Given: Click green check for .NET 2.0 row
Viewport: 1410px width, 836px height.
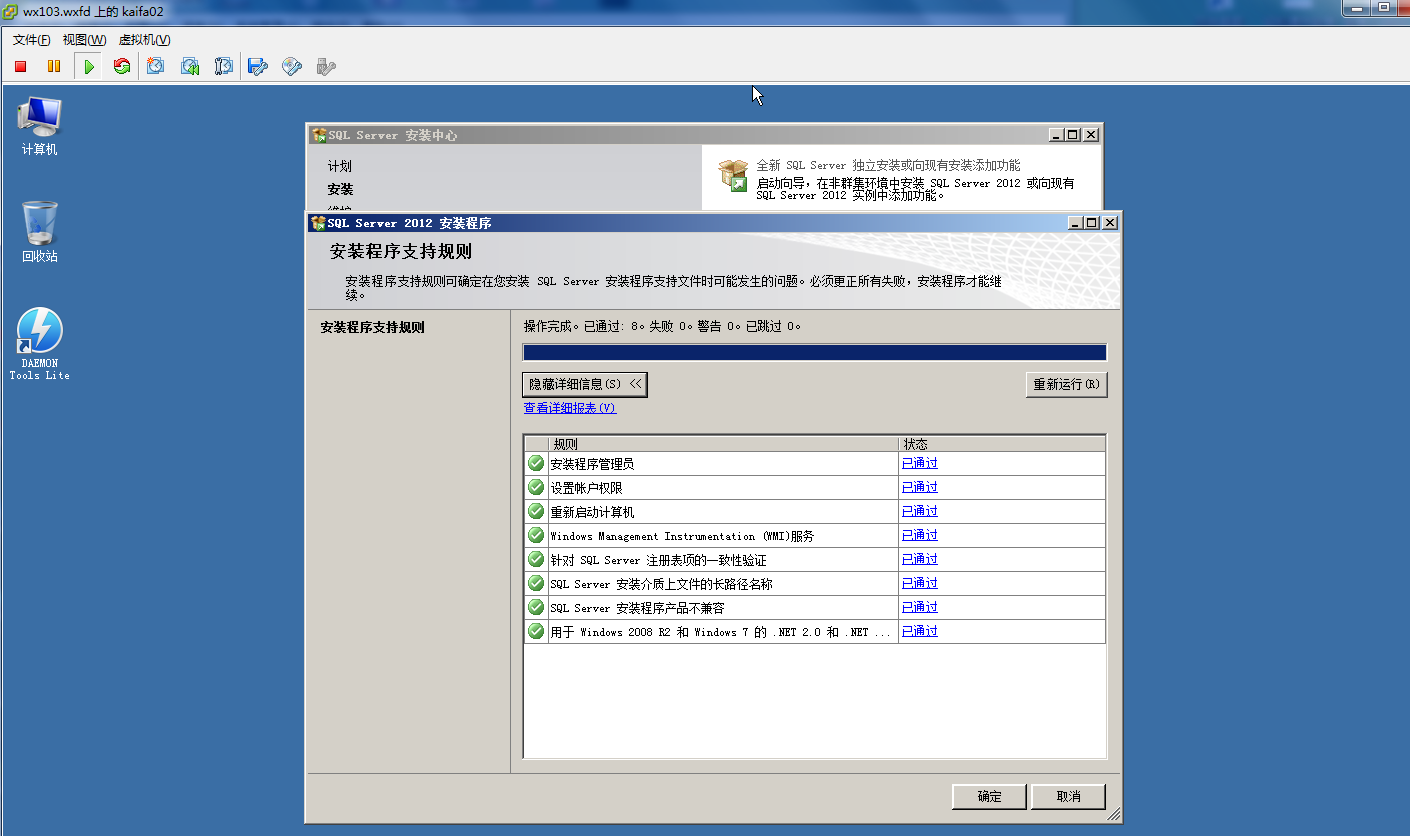Looking at the screenshot, I should click(536, 631).
